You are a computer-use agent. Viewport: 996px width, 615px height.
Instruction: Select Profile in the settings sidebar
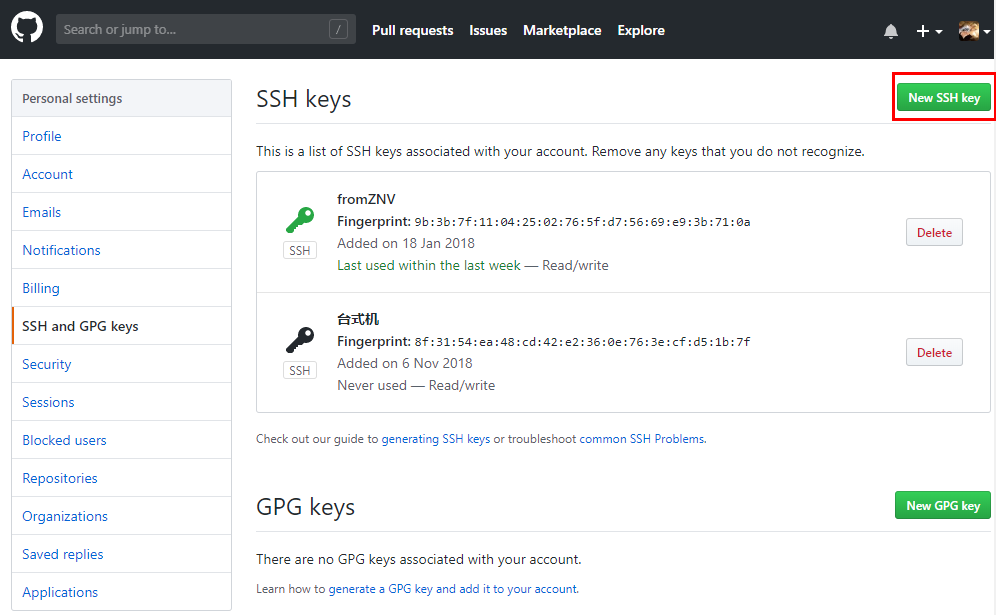click(42, 136)
